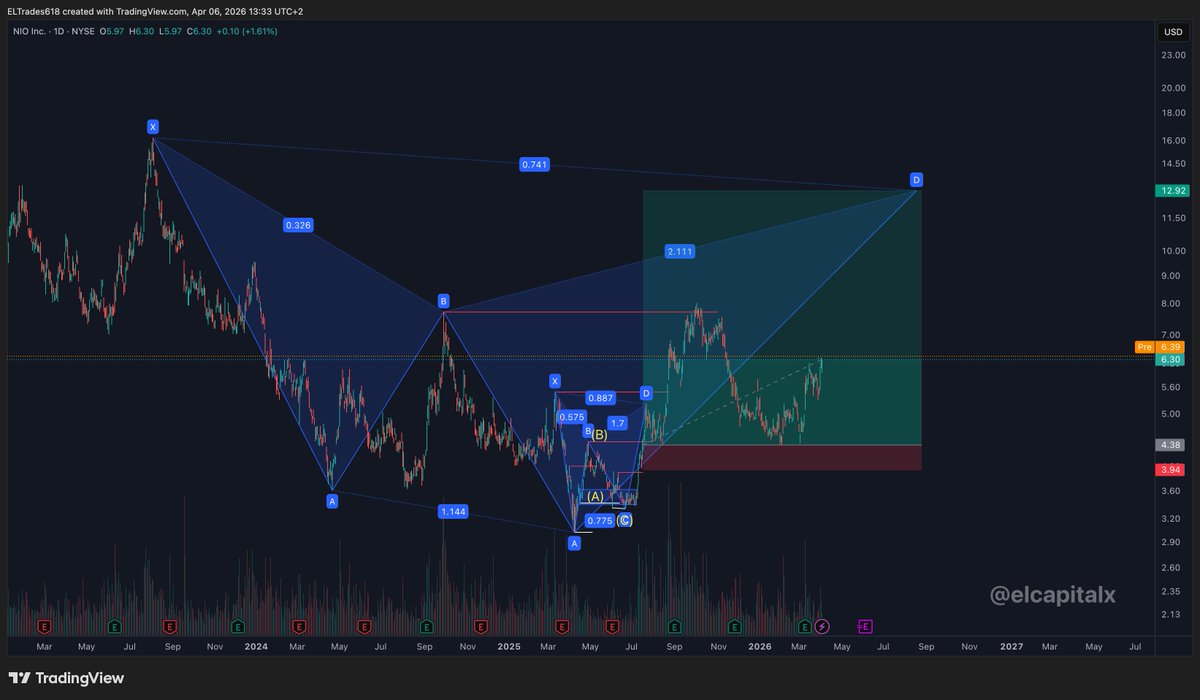Click the 2026 label on time axis
The width and height of the screenshot is (1200, 700).
pyautogui.click(x=760, y=647)
